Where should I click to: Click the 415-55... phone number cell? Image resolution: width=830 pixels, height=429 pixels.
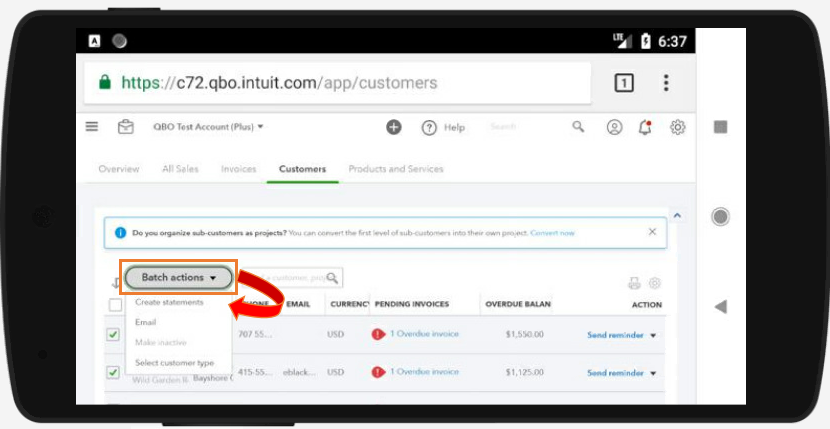point(255,373)
